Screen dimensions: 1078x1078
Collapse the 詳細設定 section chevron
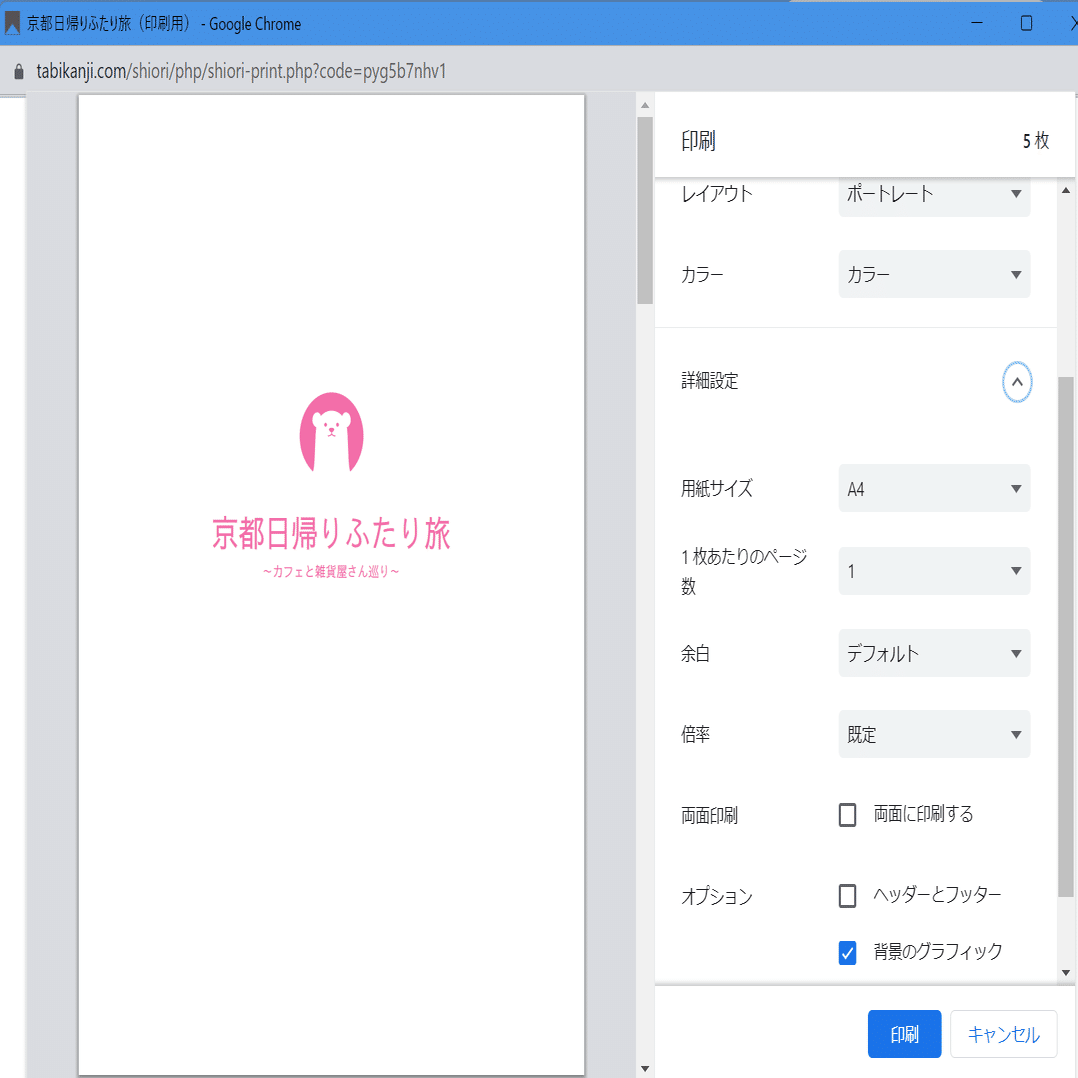point(1017,382)
